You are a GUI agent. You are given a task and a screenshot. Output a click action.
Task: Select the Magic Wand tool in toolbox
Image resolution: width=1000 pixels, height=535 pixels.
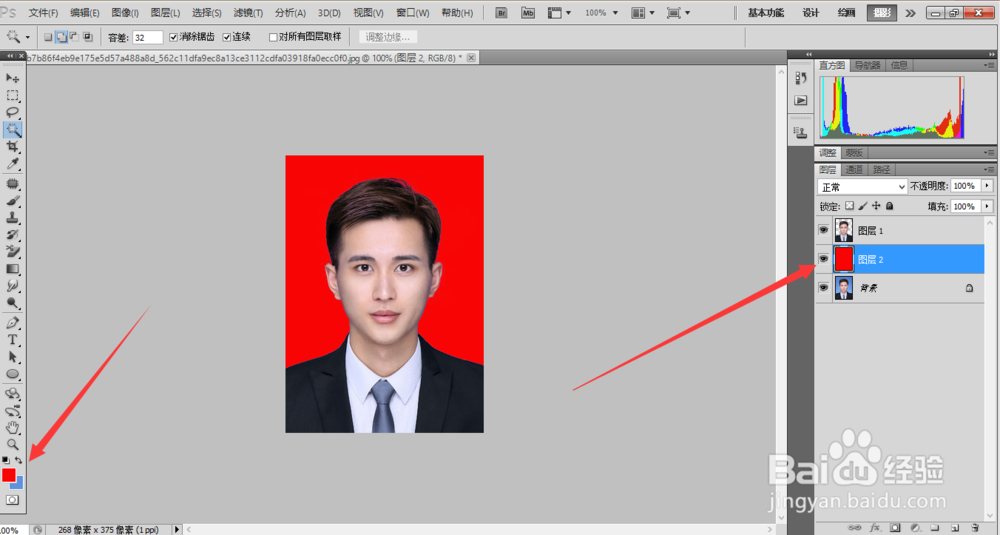[12, 129]
